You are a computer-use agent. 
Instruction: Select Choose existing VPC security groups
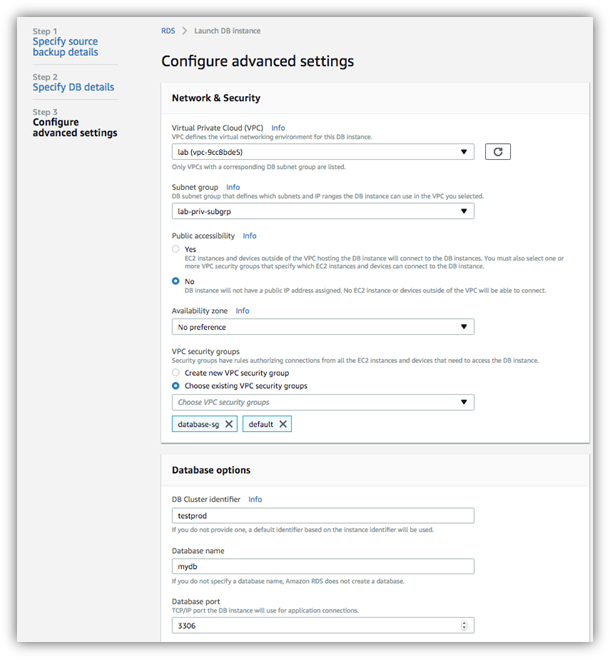(x=176, y=385)
